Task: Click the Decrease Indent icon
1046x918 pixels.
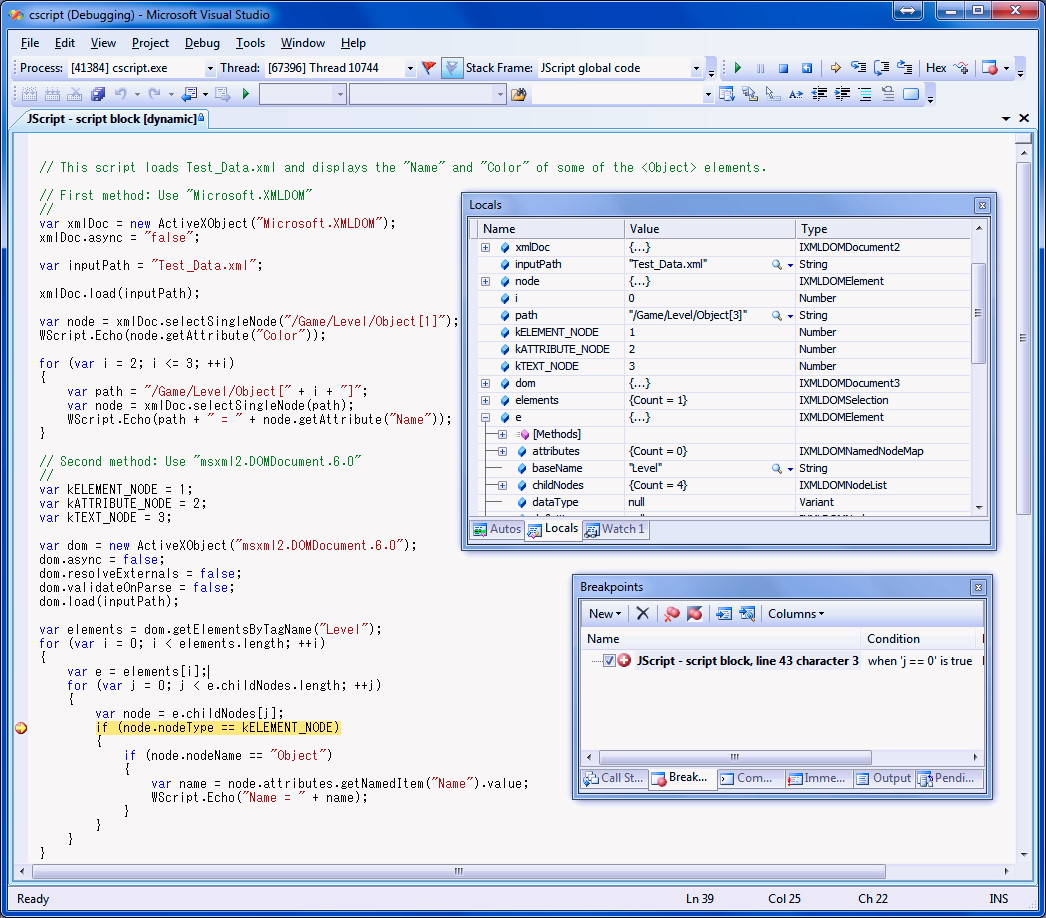Action: point(819,94)
